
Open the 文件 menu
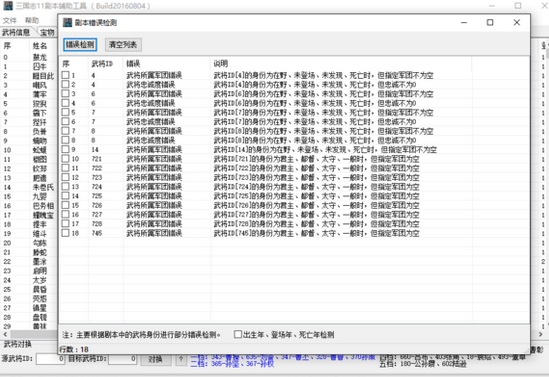click(x=10, y=20)
